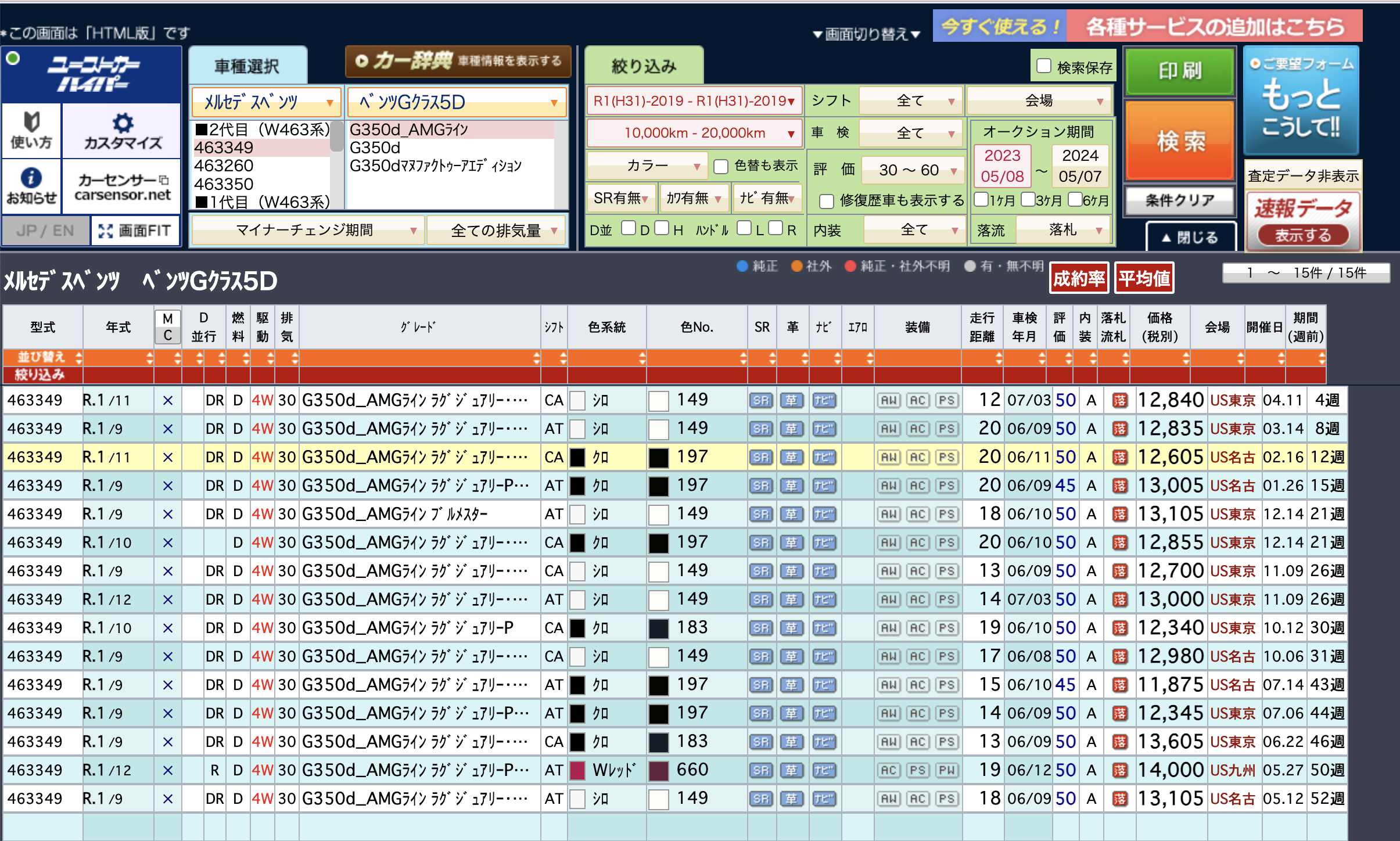Open the 10,000km - 20,000km mileage dropdown
This screenshot has width=1400, height=841.
694,133
